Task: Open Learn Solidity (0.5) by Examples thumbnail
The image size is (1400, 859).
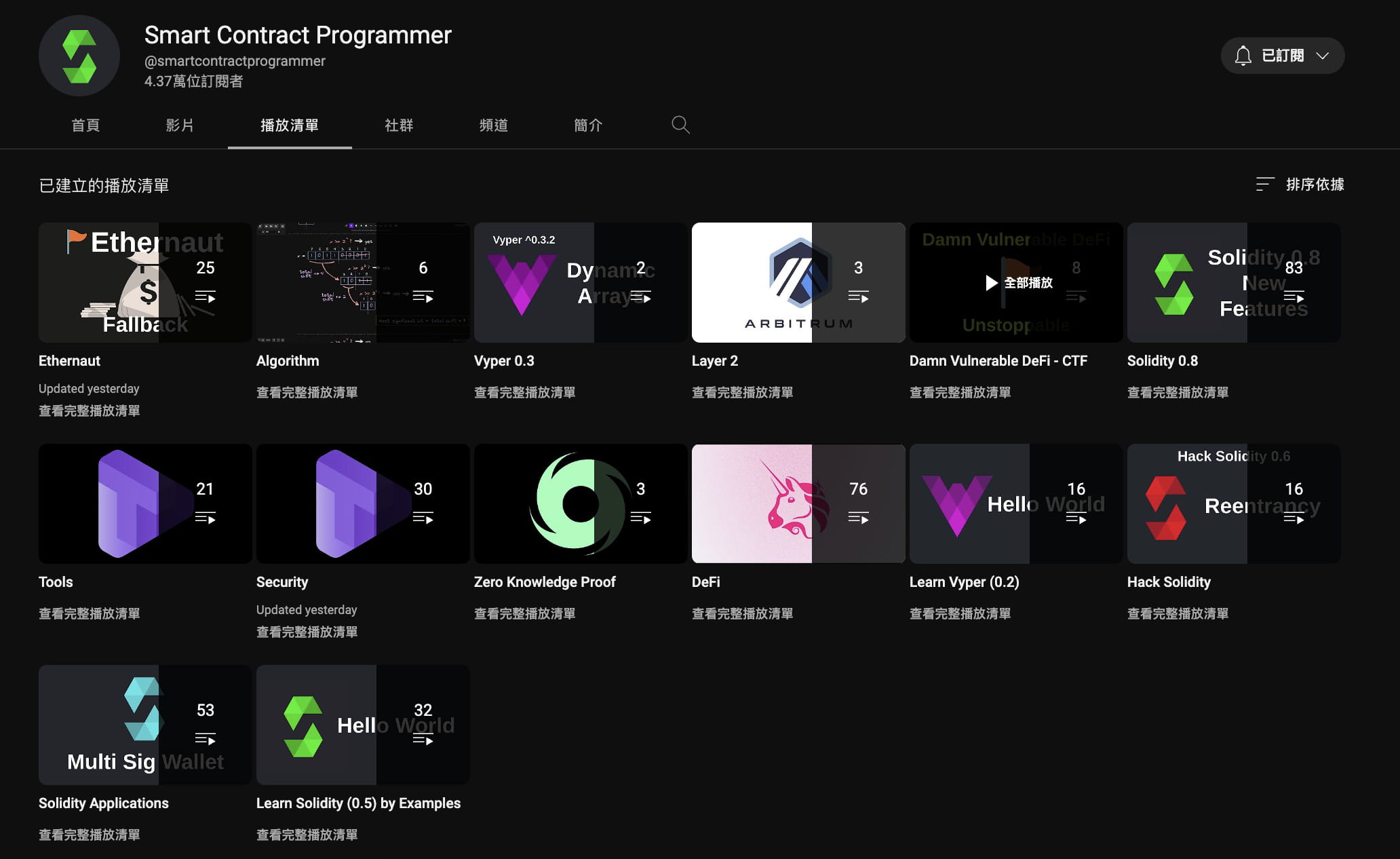Action: pos(362,725)
